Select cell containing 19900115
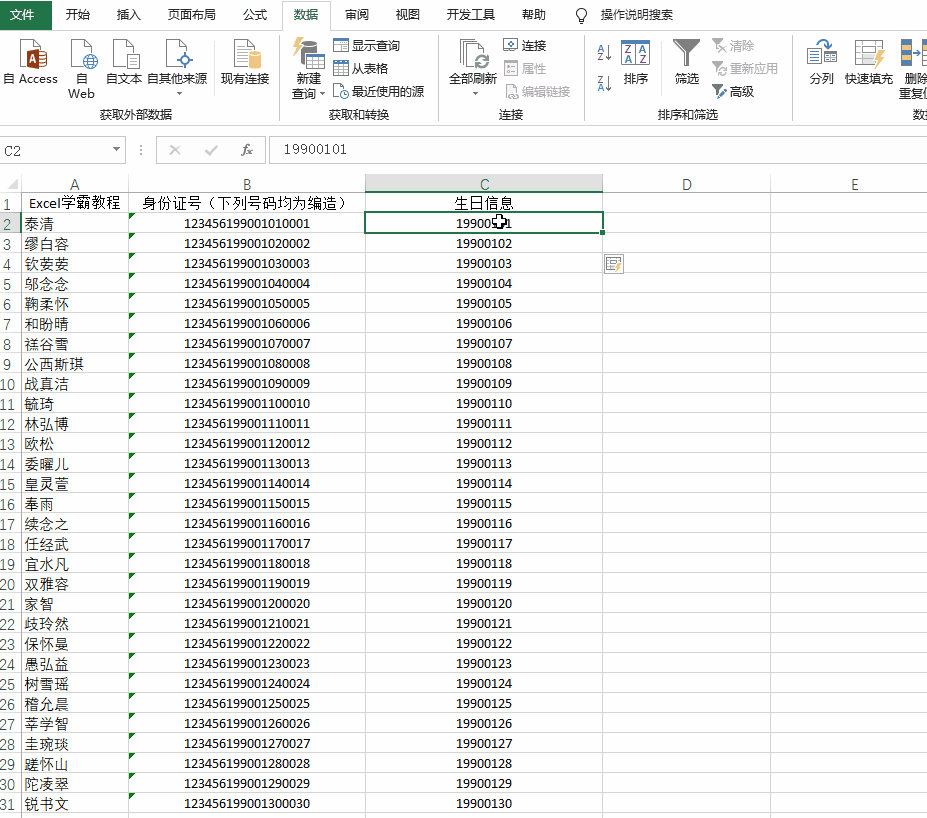 click(484, 504)
